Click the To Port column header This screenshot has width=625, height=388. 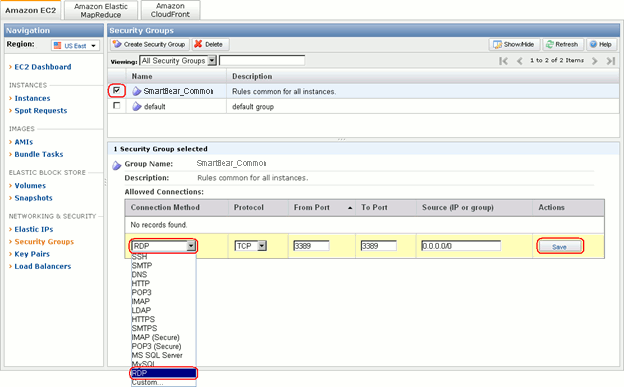(386, 208)
